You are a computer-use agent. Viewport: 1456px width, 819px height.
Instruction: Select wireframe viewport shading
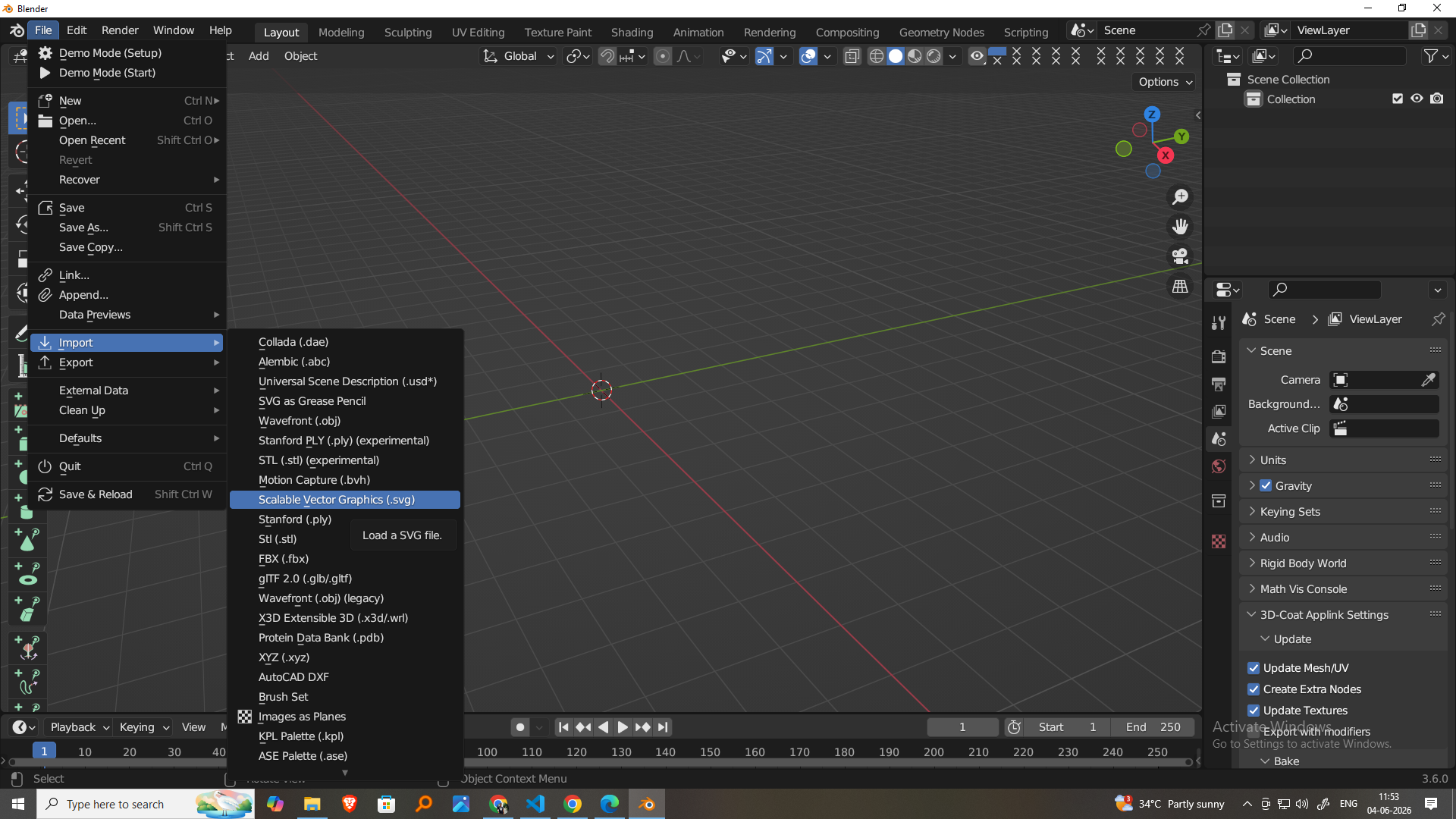point(876,56)
